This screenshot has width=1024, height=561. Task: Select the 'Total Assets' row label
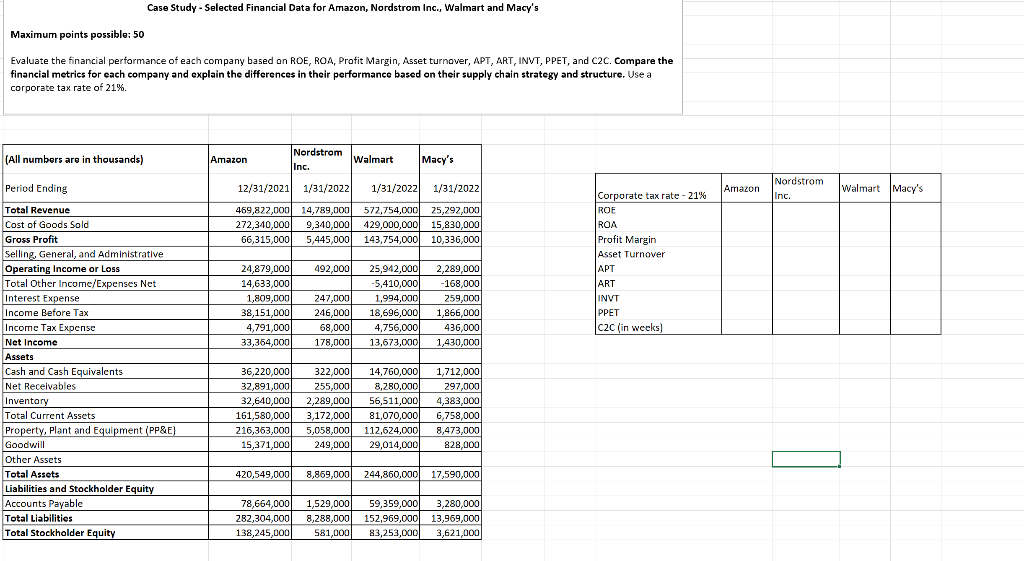pyautogui.click(x=32, y=475)
